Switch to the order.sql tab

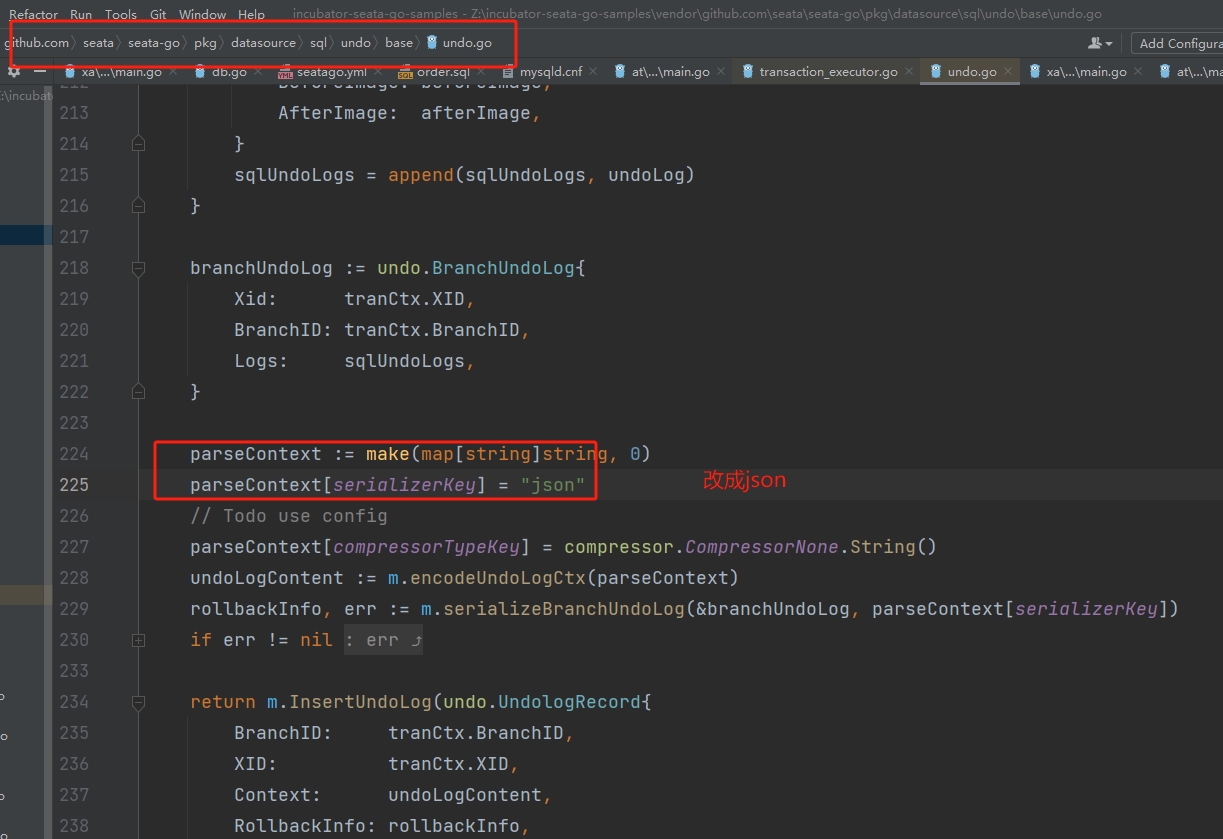point(442,72)
